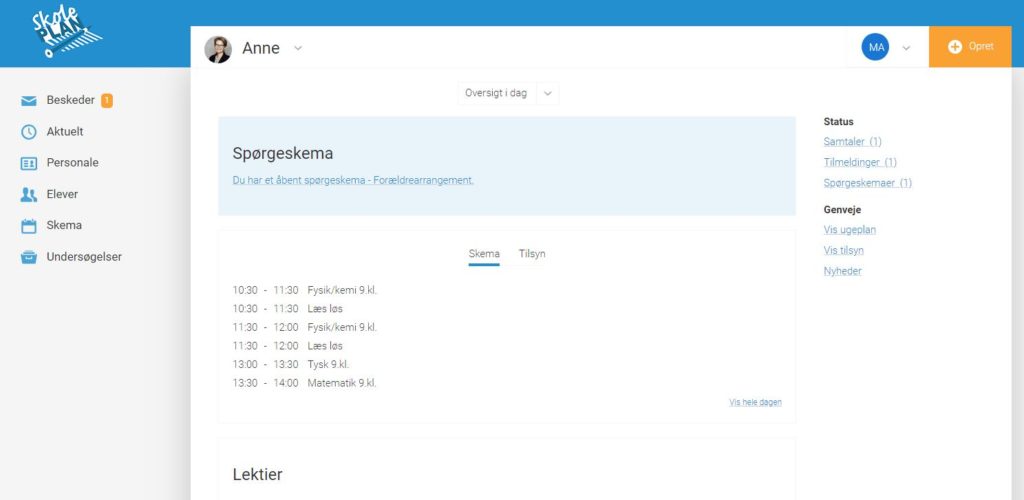The width and height of the screenshot is (1024, 500).
Task: Click the Elever people icon
Action: [29, 195]
